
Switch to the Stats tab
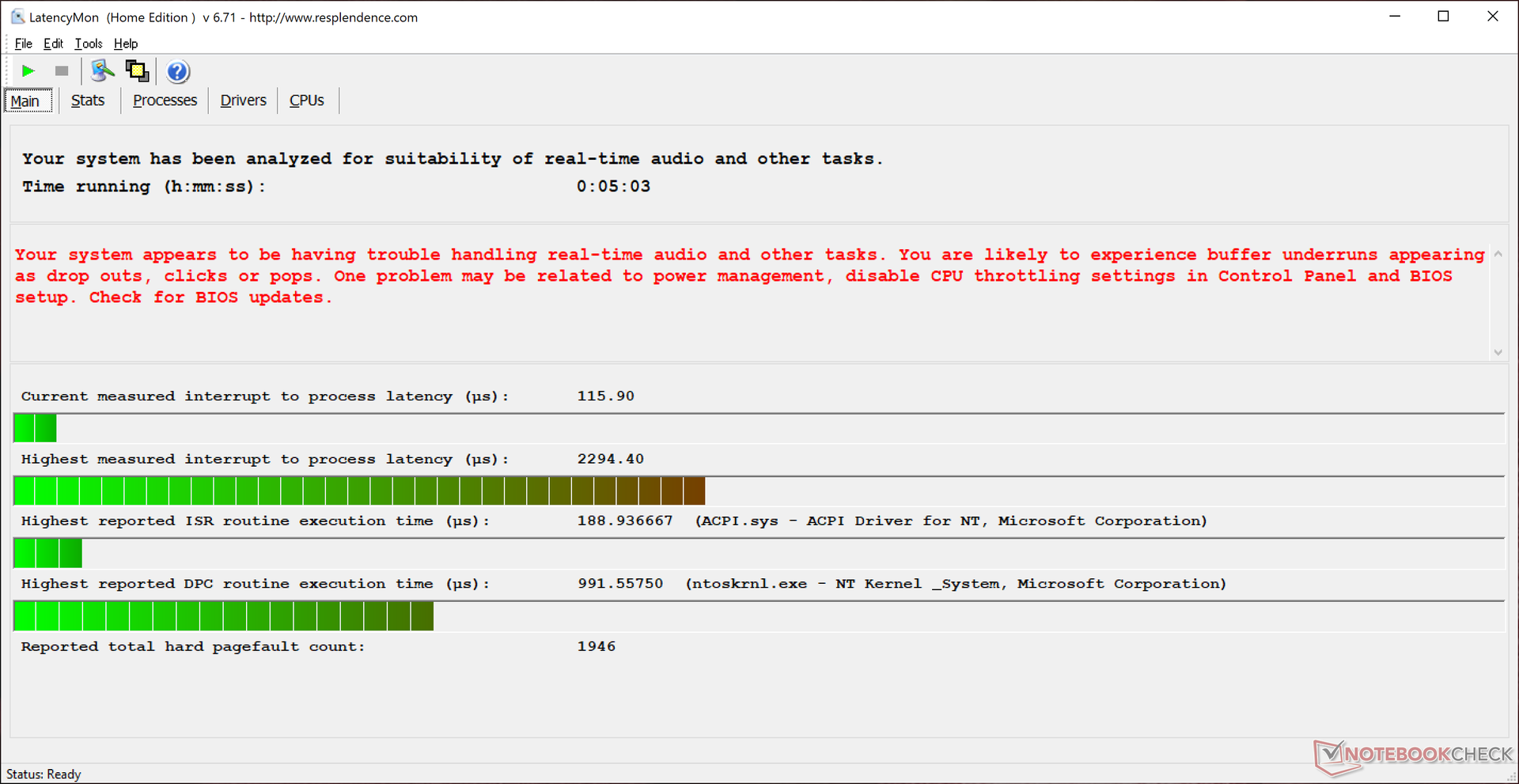pyautogui.click(x=88, y=100)
